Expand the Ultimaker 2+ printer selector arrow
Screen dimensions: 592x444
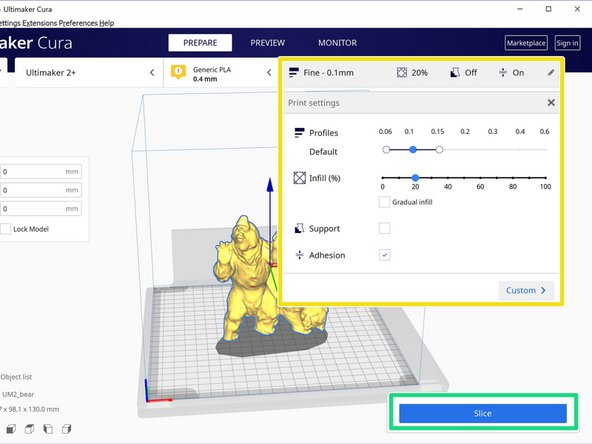[x=152, y=72]
